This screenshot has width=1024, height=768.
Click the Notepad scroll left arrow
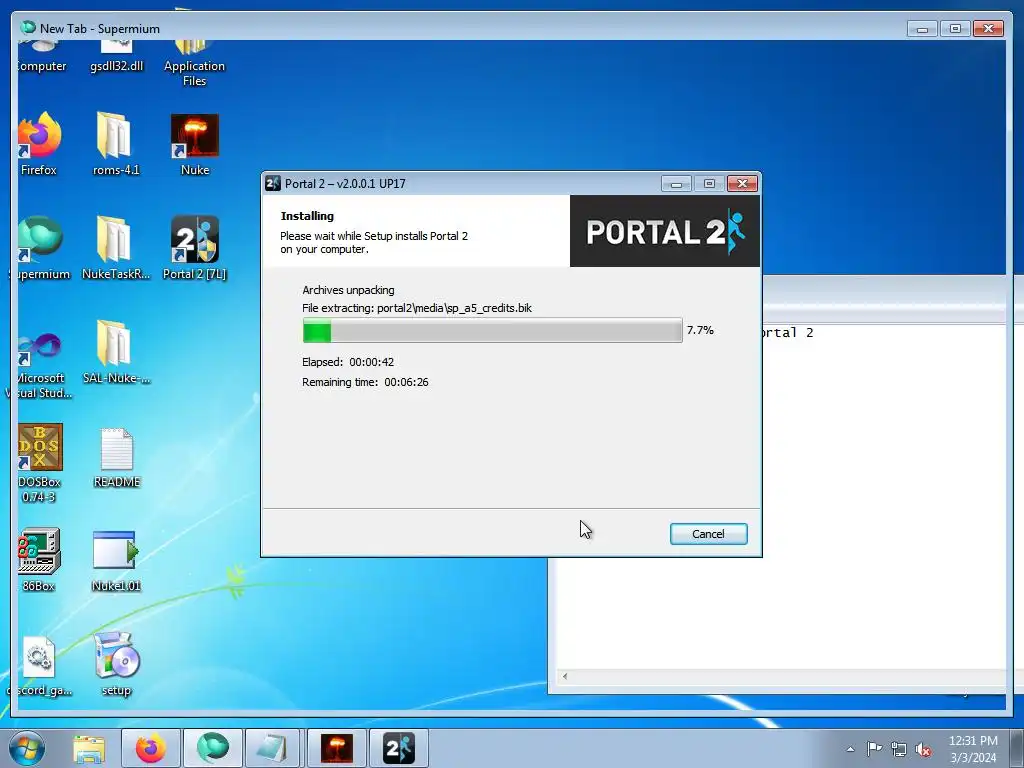[565, 677]
